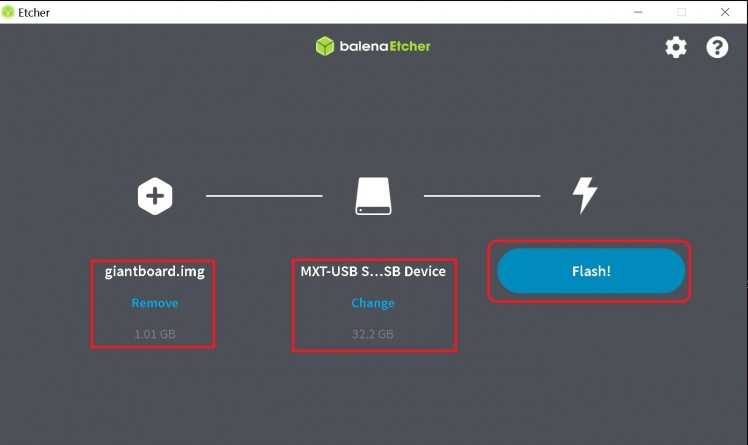This screenshot has height=445, width=748.
Task: Click the disabled maximize window button
Action: [682, 12]
